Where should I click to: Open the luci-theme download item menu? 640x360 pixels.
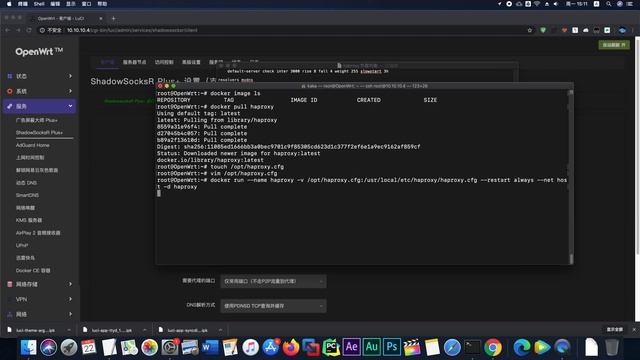69,330
